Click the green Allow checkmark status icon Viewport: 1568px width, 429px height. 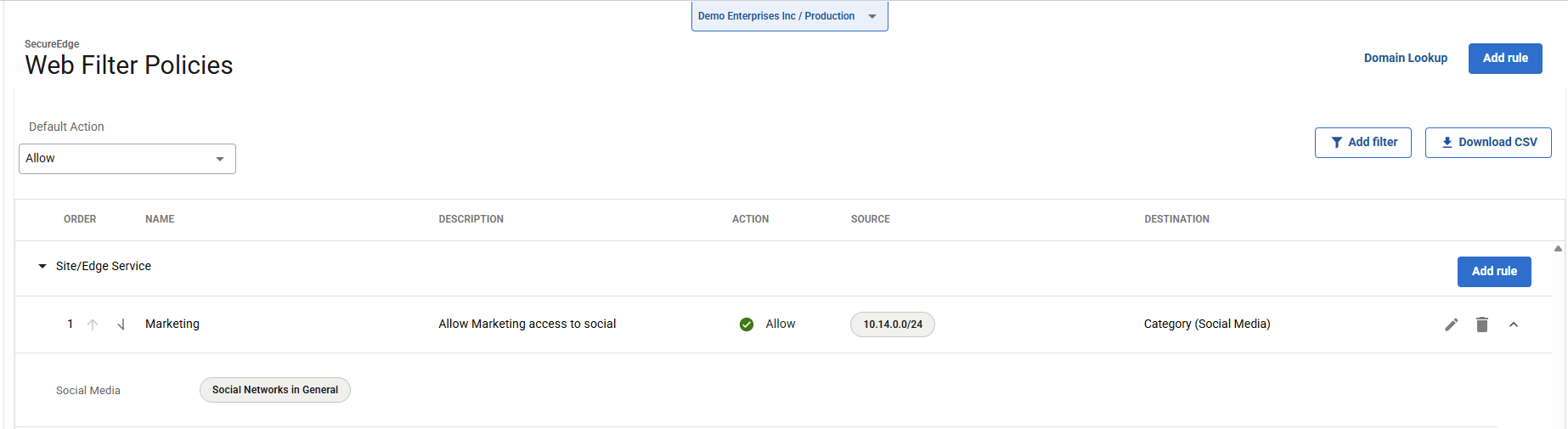pos(747,325)
